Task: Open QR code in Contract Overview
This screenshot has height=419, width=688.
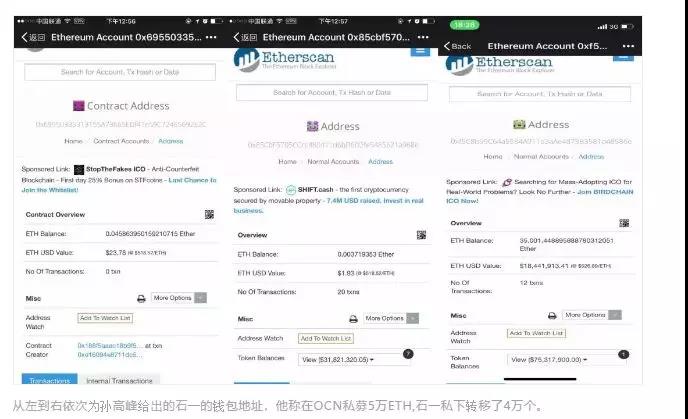Action: point(209,214)
